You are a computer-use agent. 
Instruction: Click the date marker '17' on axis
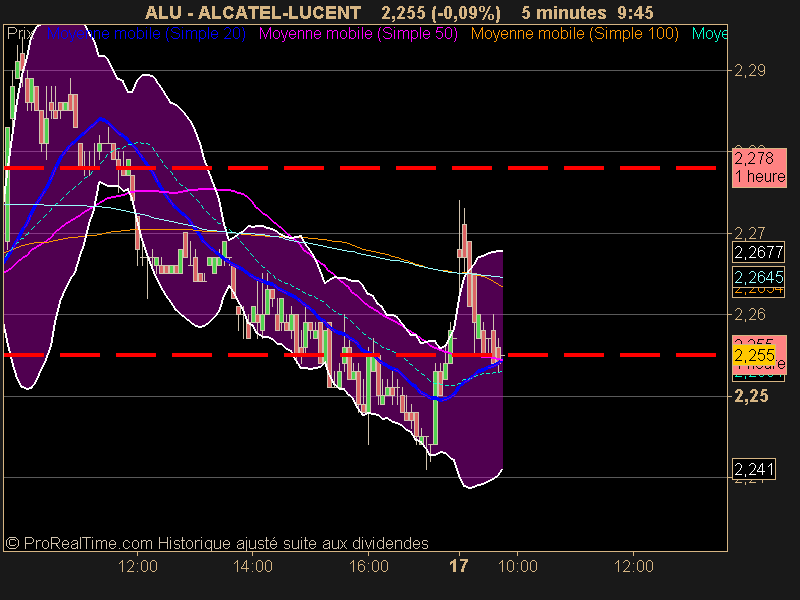click(459, 566)
